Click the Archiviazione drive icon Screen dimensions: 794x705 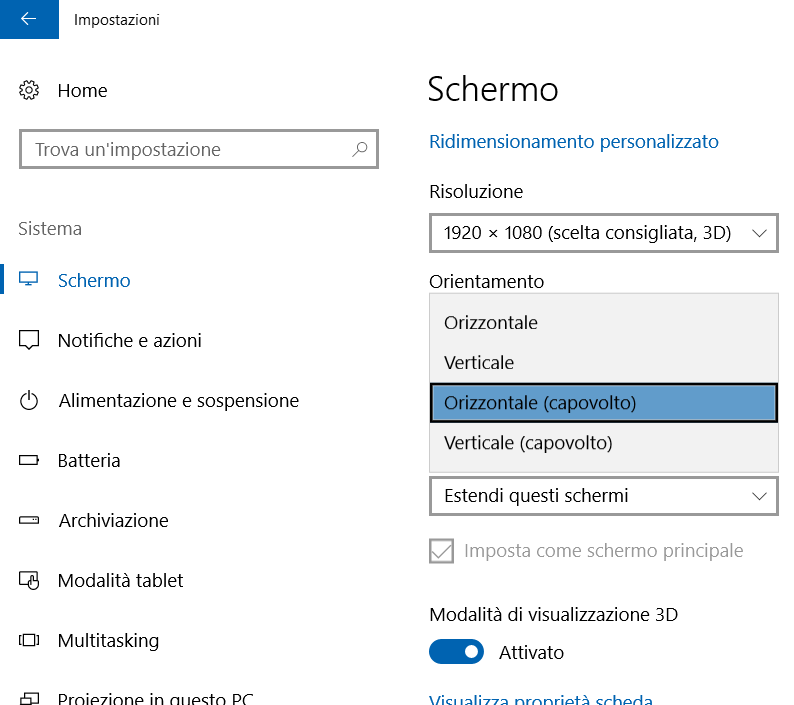(29, 521)
